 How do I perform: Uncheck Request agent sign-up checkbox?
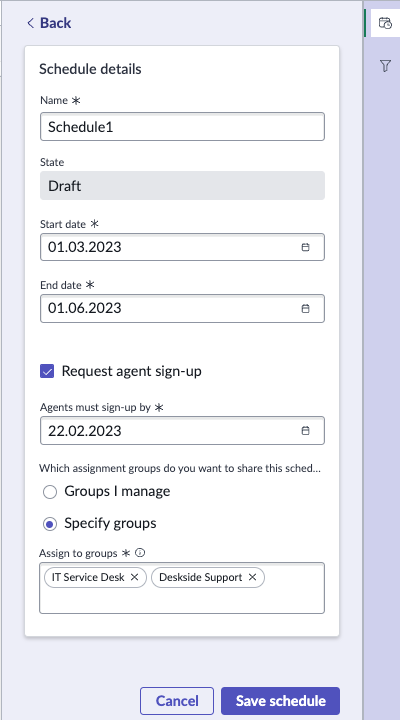click(47, 371)
